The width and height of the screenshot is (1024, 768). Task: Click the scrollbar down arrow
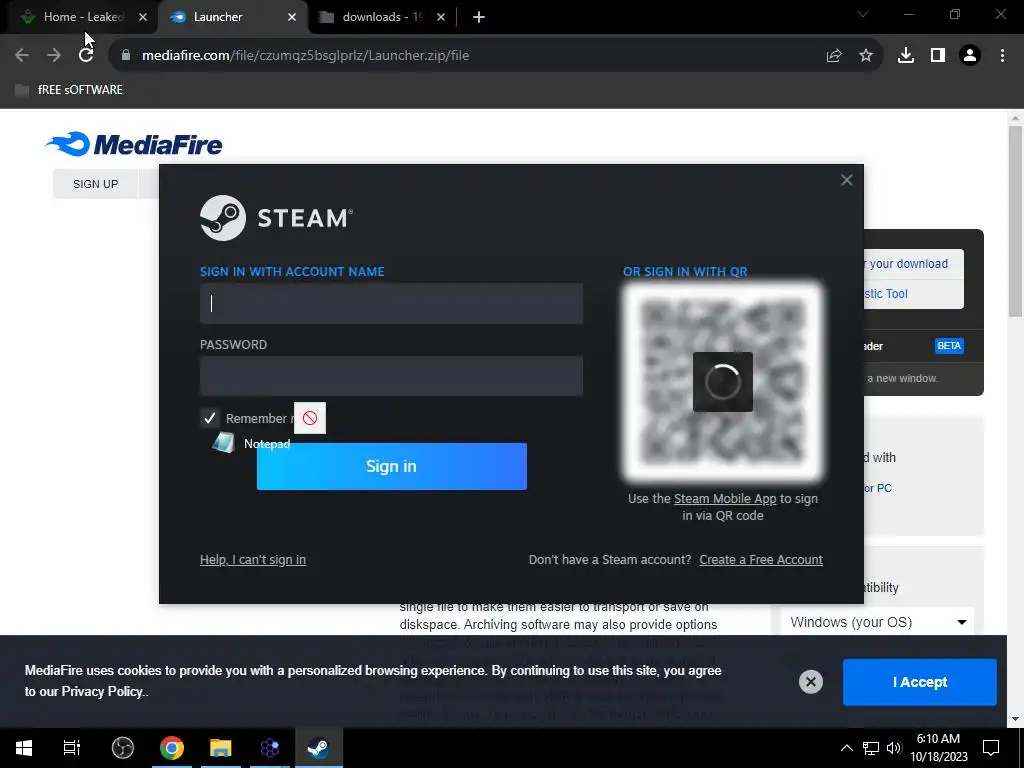tap(1015, 719)
